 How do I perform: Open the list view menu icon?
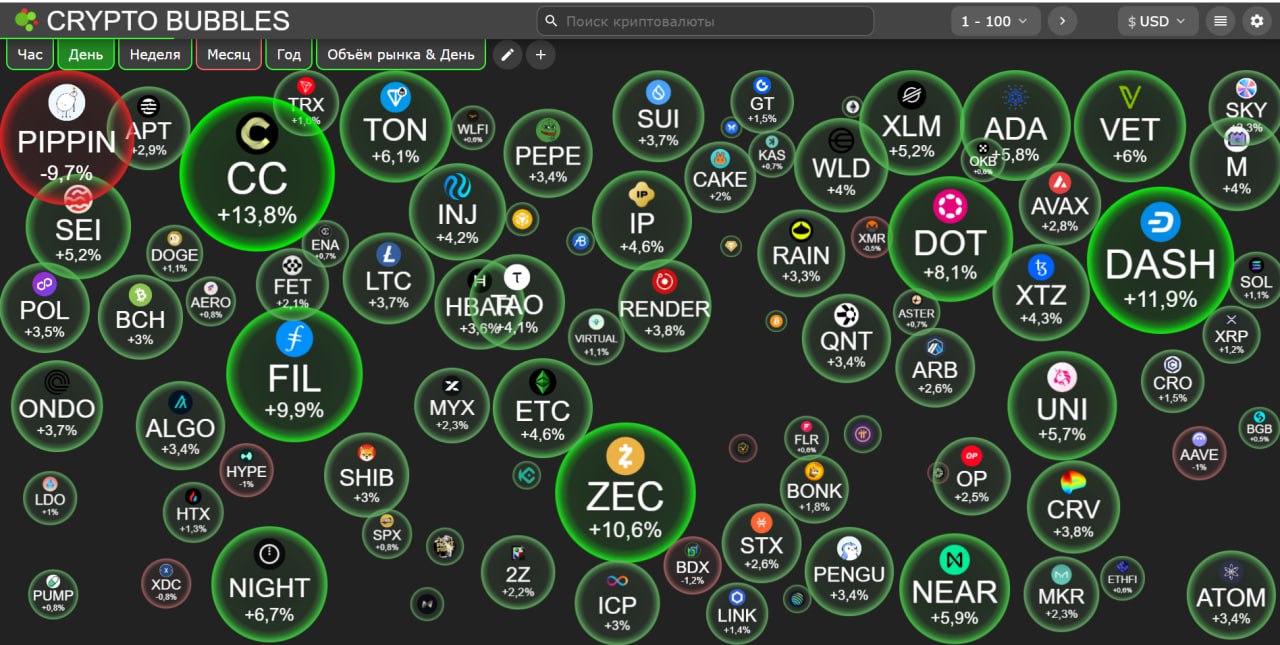coord(1220,21)
